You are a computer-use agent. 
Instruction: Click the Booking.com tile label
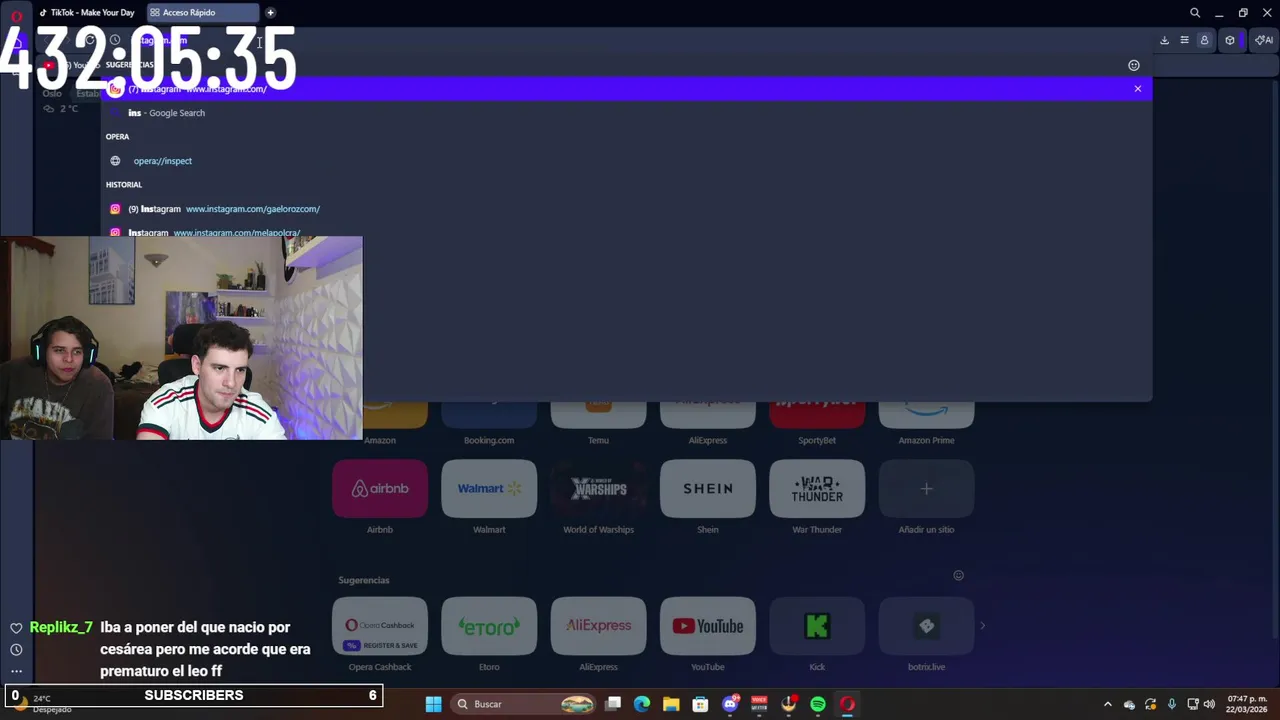pyautogui.click(x=489, y=440)
